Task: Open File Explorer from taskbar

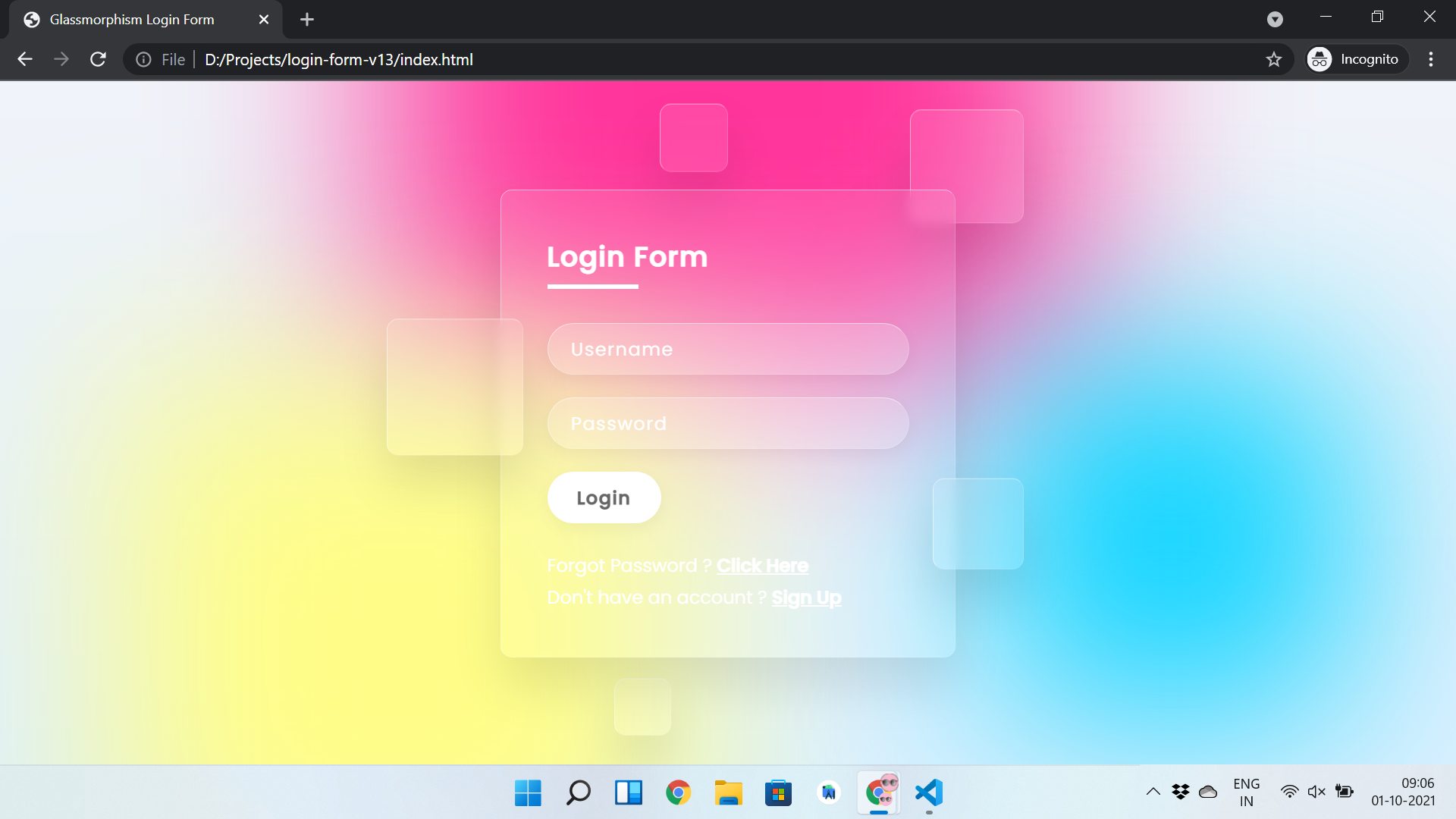Action: click(x=728, y=792)
